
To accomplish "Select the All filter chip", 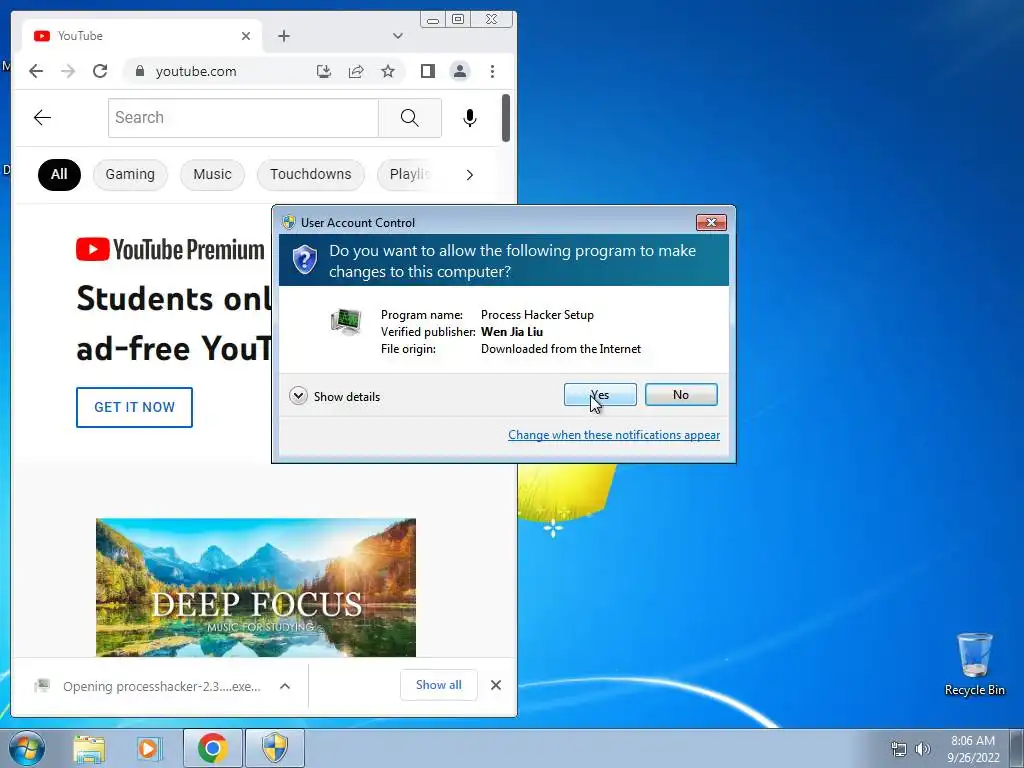I will click(x=59, y=174).
